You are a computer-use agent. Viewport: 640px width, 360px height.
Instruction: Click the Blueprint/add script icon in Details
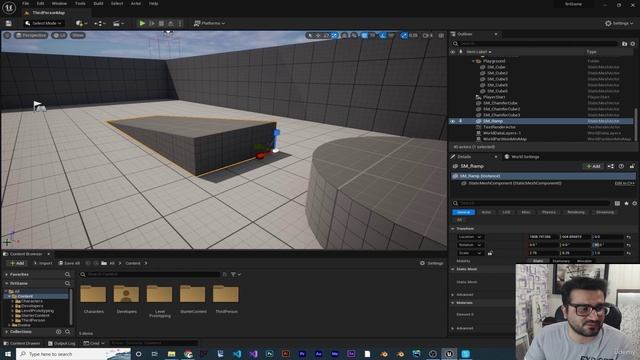click(x=611, y=166)
